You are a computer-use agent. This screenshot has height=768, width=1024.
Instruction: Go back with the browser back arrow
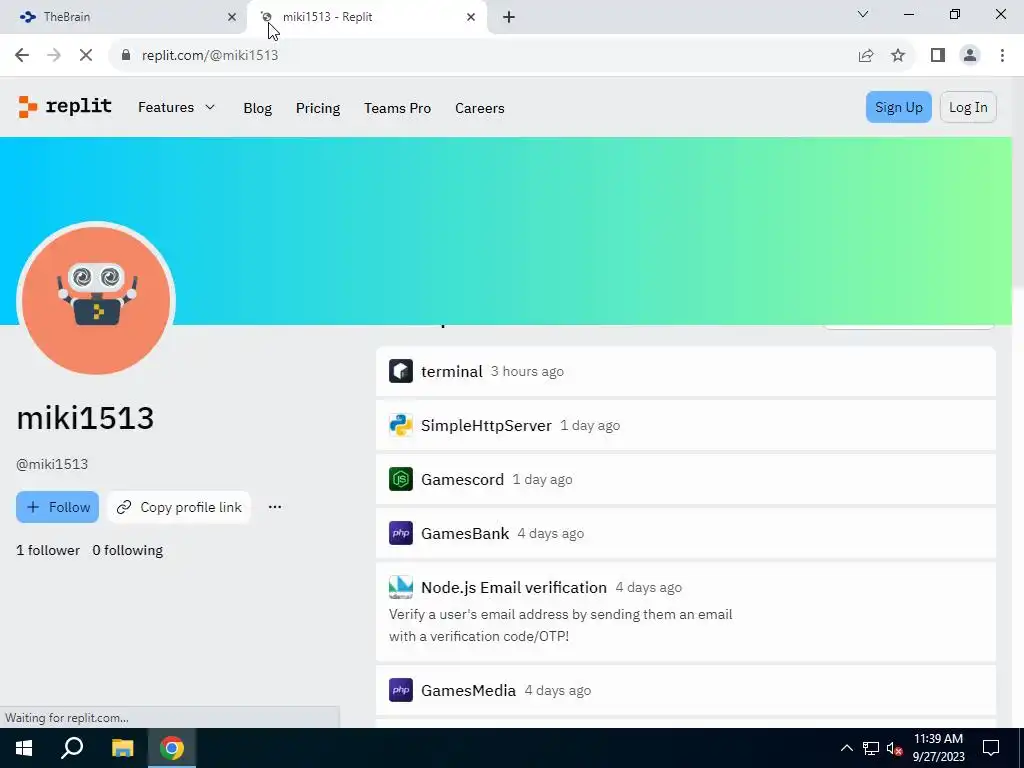22,55
